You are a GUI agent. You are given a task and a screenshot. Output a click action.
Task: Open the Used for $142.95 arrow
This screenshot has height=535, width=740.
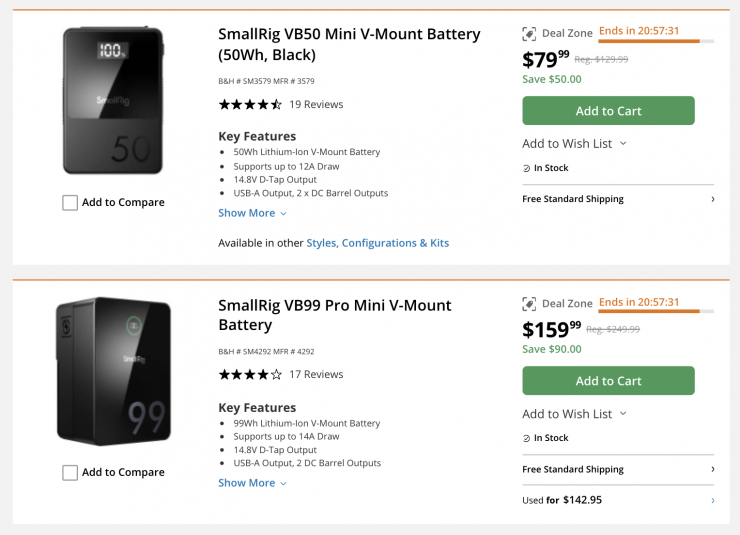click(x=712, y=500)
